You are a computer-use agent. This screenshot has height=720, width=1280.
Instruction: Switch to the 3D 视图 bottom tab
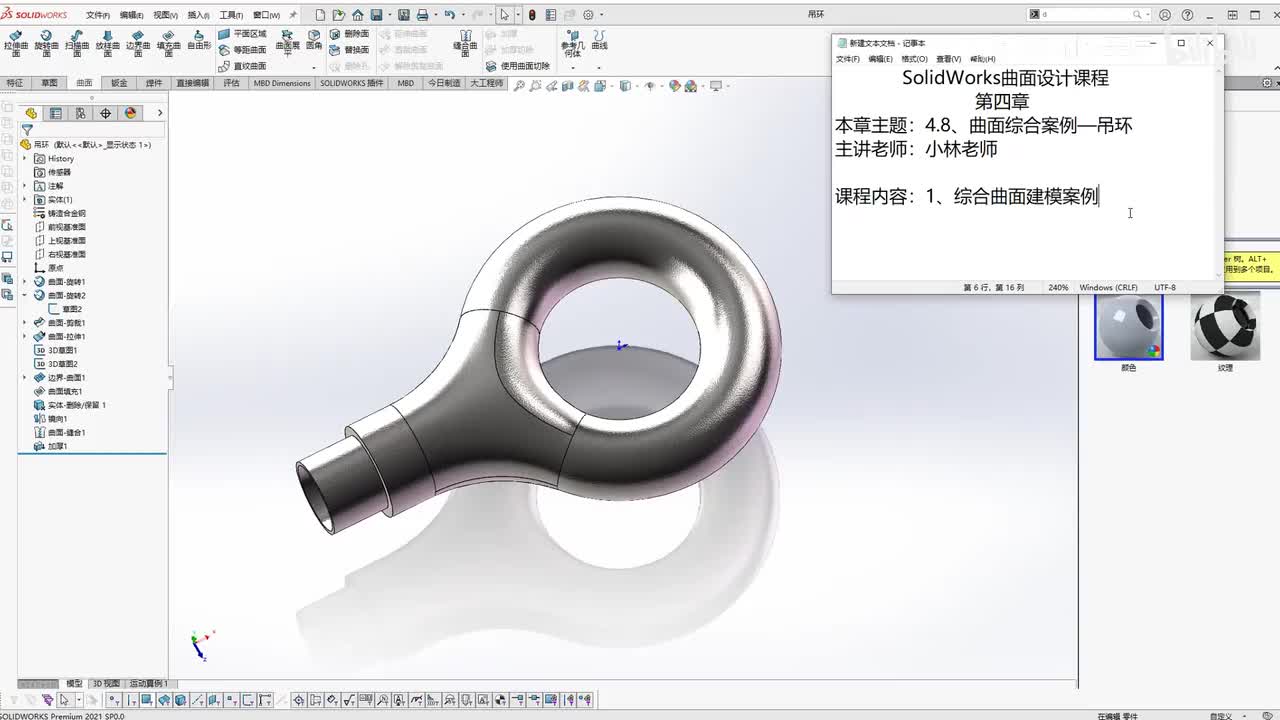click(106, 684)
